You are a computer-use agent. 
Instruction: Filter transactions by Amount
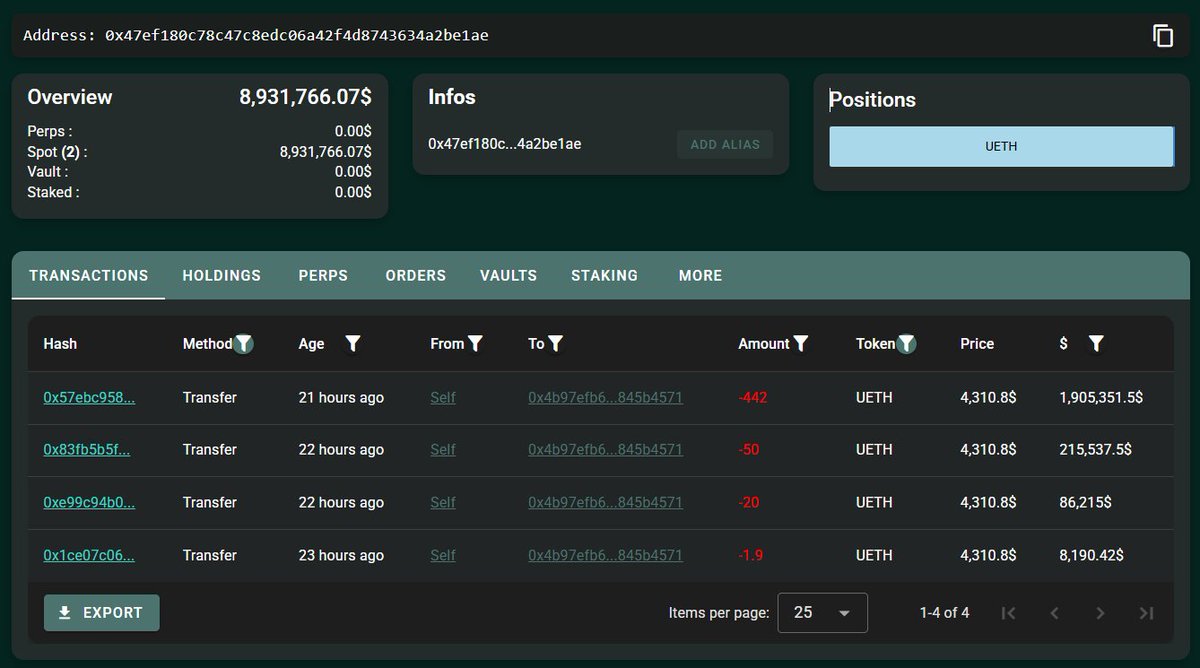pyautogui.click(x=800, y=344)
